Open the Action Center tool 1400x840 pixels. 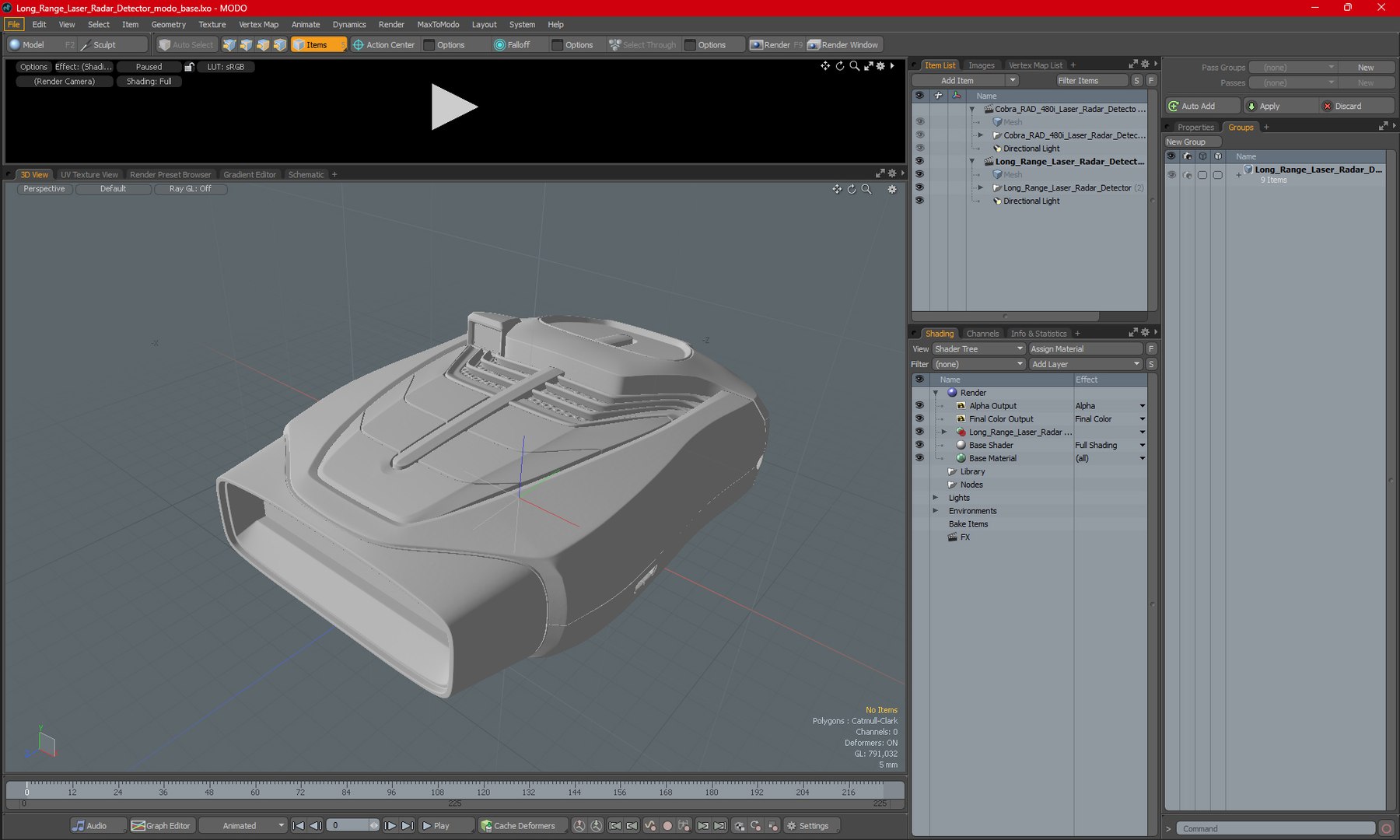pyautogui.click(x=384, y=45)
